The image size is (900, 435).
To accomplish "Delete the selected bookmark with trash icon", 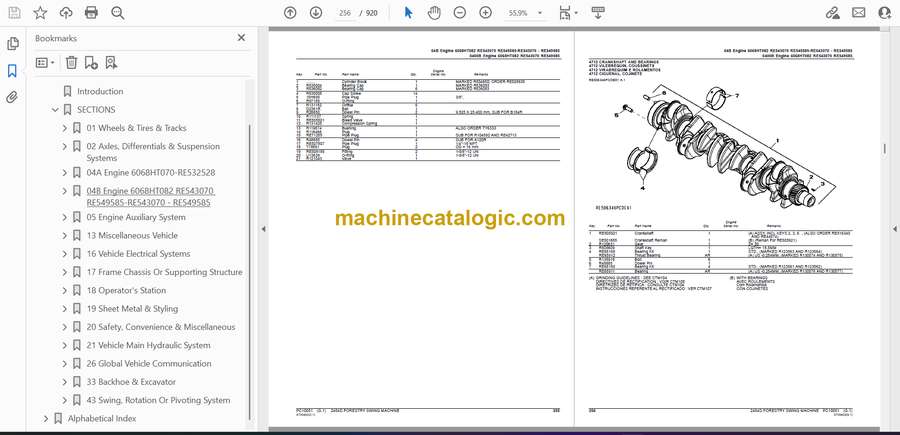I will tap(71, 63).
